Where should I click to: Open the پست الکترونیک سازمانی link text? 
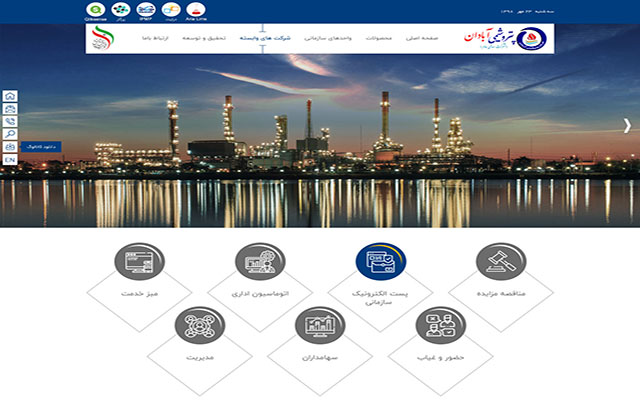[x=380, y=298]
